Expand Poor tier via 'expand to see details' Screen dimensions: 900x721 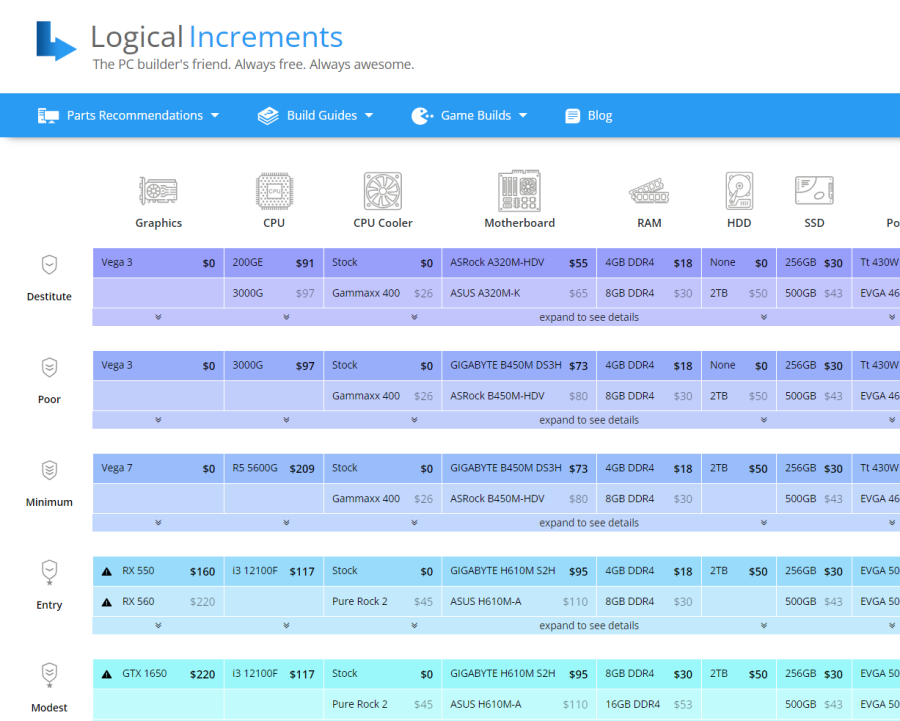point(589,420)
